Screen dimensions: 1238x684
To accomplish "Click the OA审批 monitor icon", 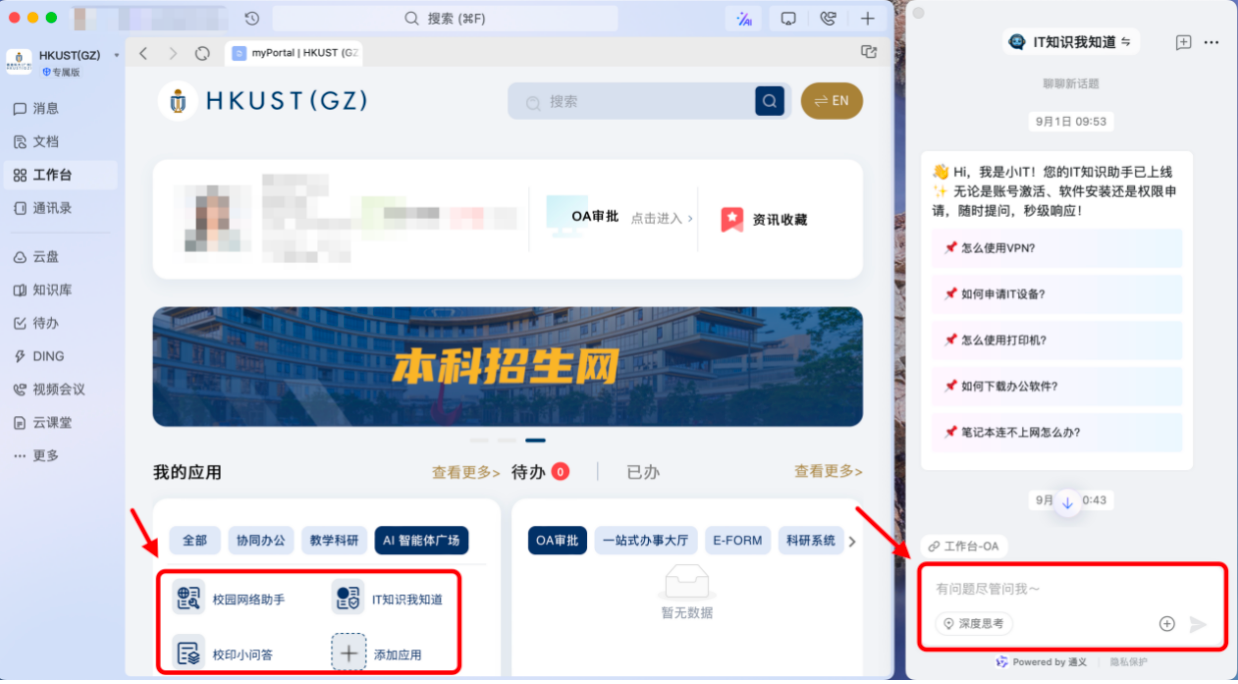I will 567,217.
